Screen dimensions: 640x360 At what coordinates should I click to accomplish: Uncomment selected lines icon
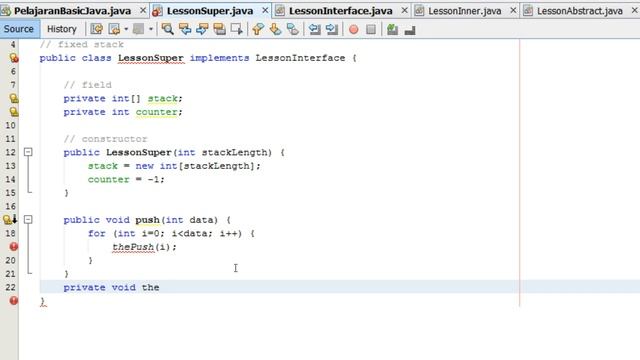(410, 29)
